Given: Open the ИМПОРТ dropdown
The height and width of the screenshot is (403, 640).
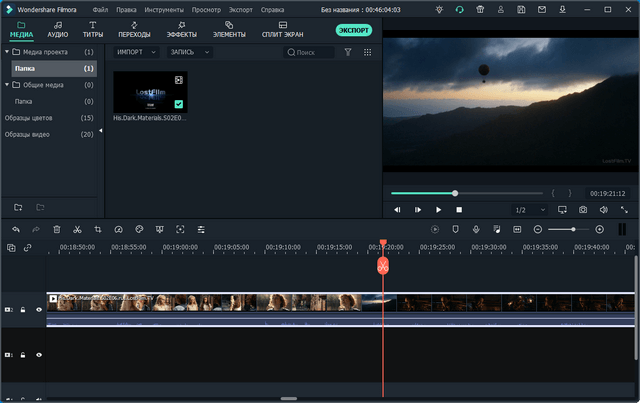Looking at the screenshot, I should (x=135, y=52).
